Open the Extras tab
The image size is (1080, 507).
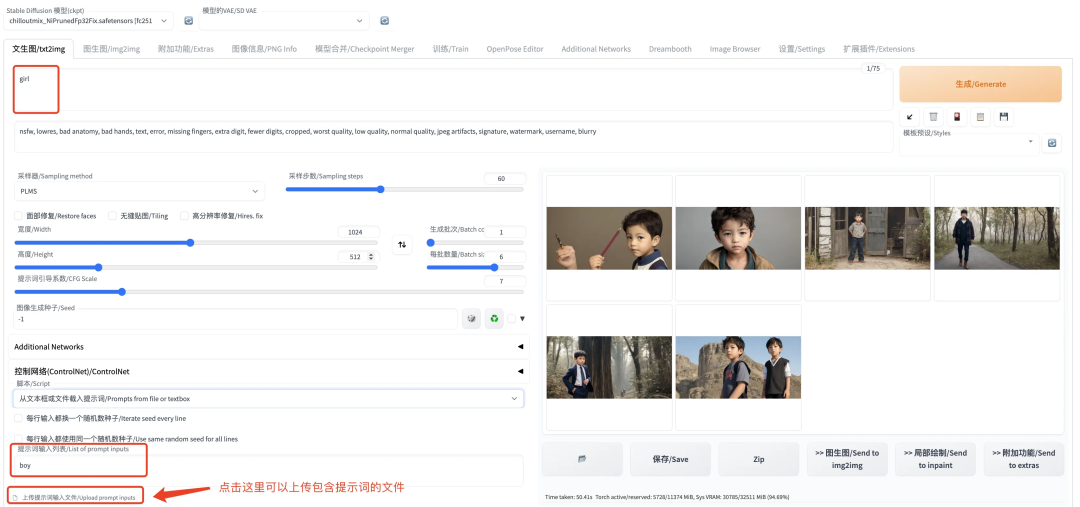pos(185,49)
